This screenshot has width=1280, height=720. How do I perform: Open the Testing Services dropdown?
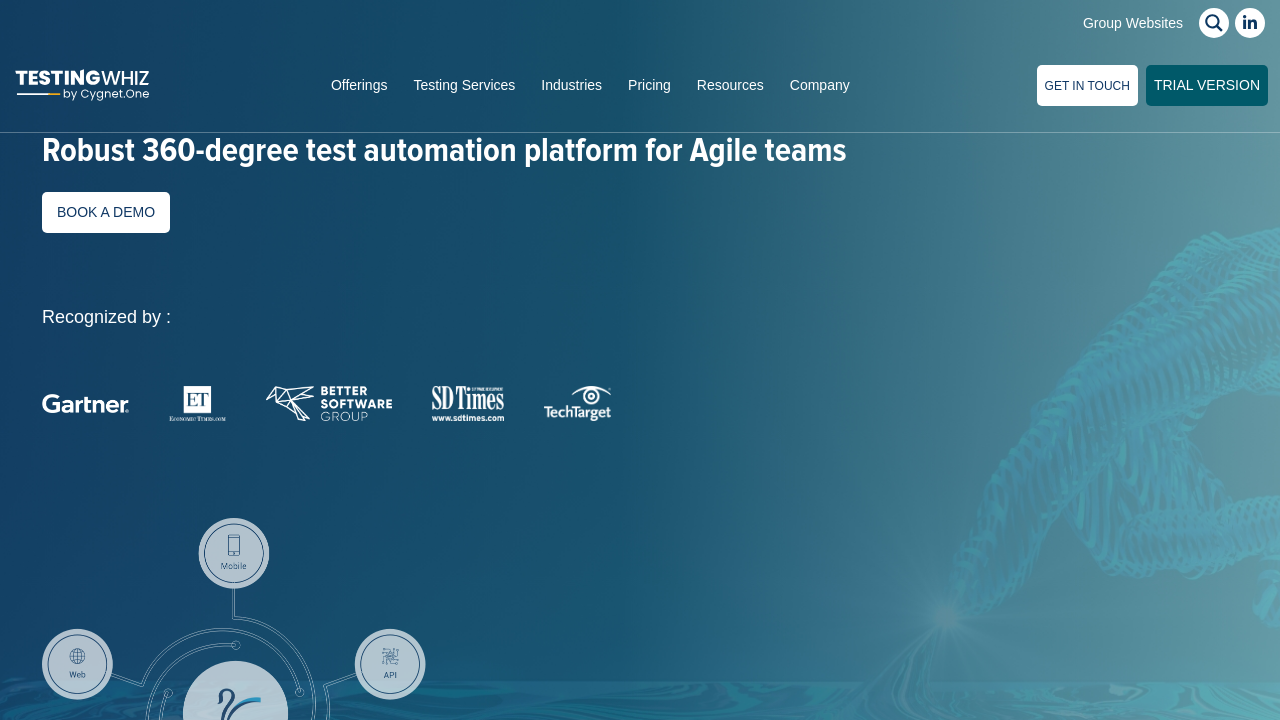[x=464, y=85]
